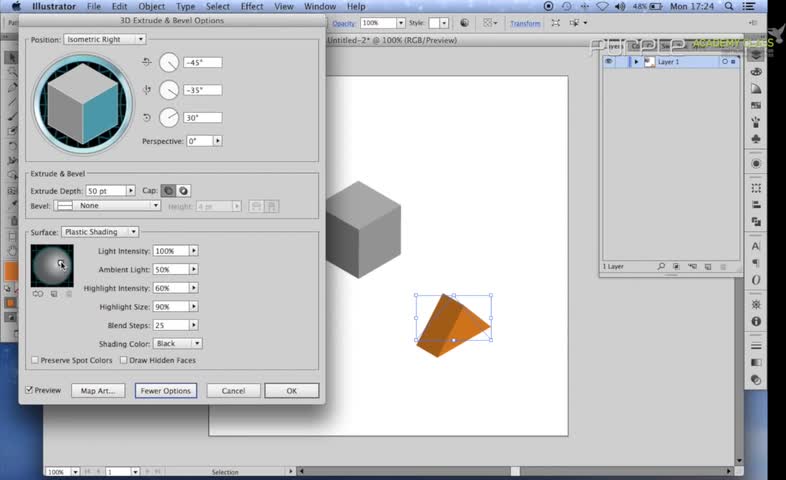Turn cap off for hollow appearance
Viewport: 786px width, 480px height.
click(184, 191)
